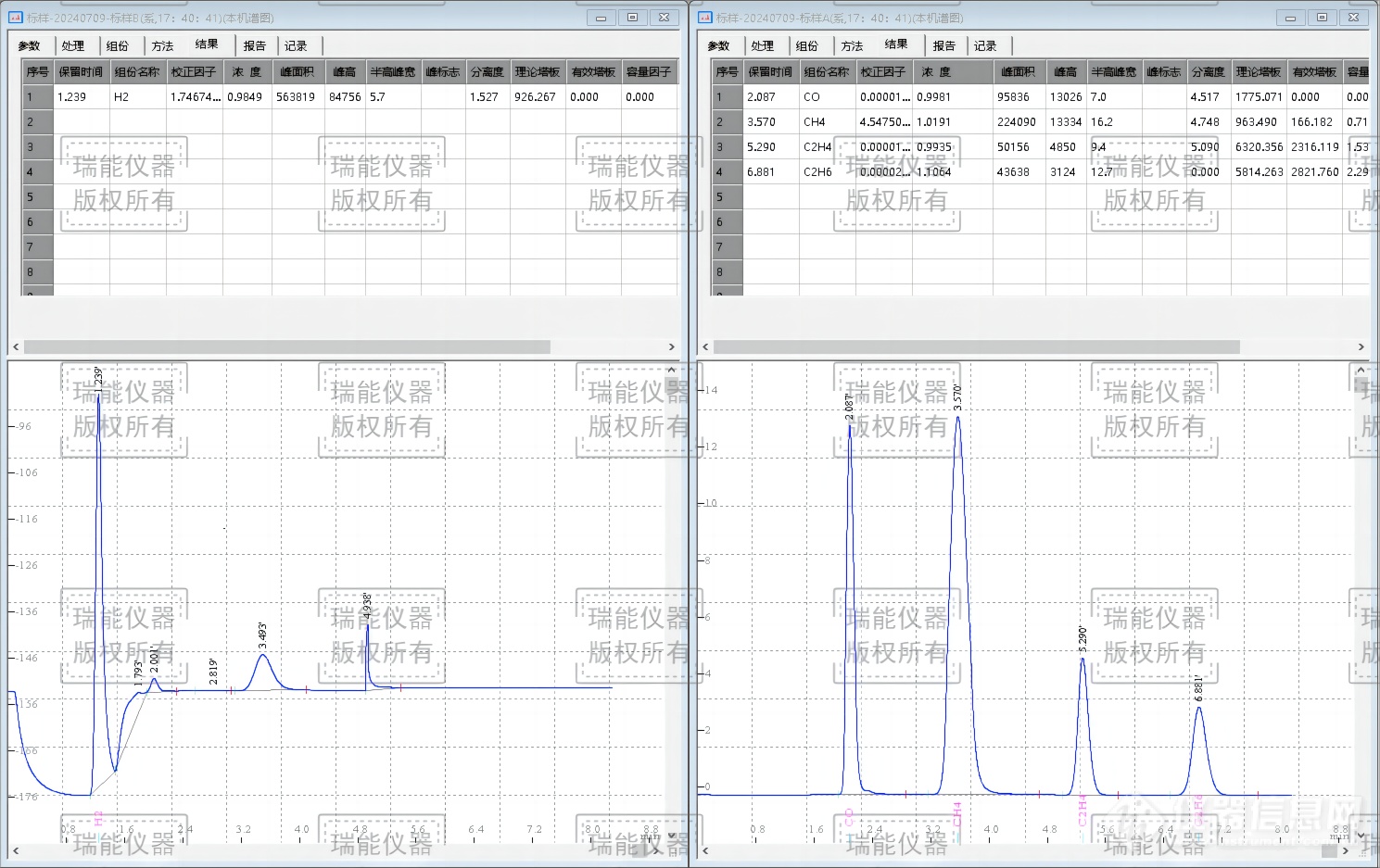Click right arrow of 标样A table scrollbar
1380x868 pixels.
click(1361, 346)
